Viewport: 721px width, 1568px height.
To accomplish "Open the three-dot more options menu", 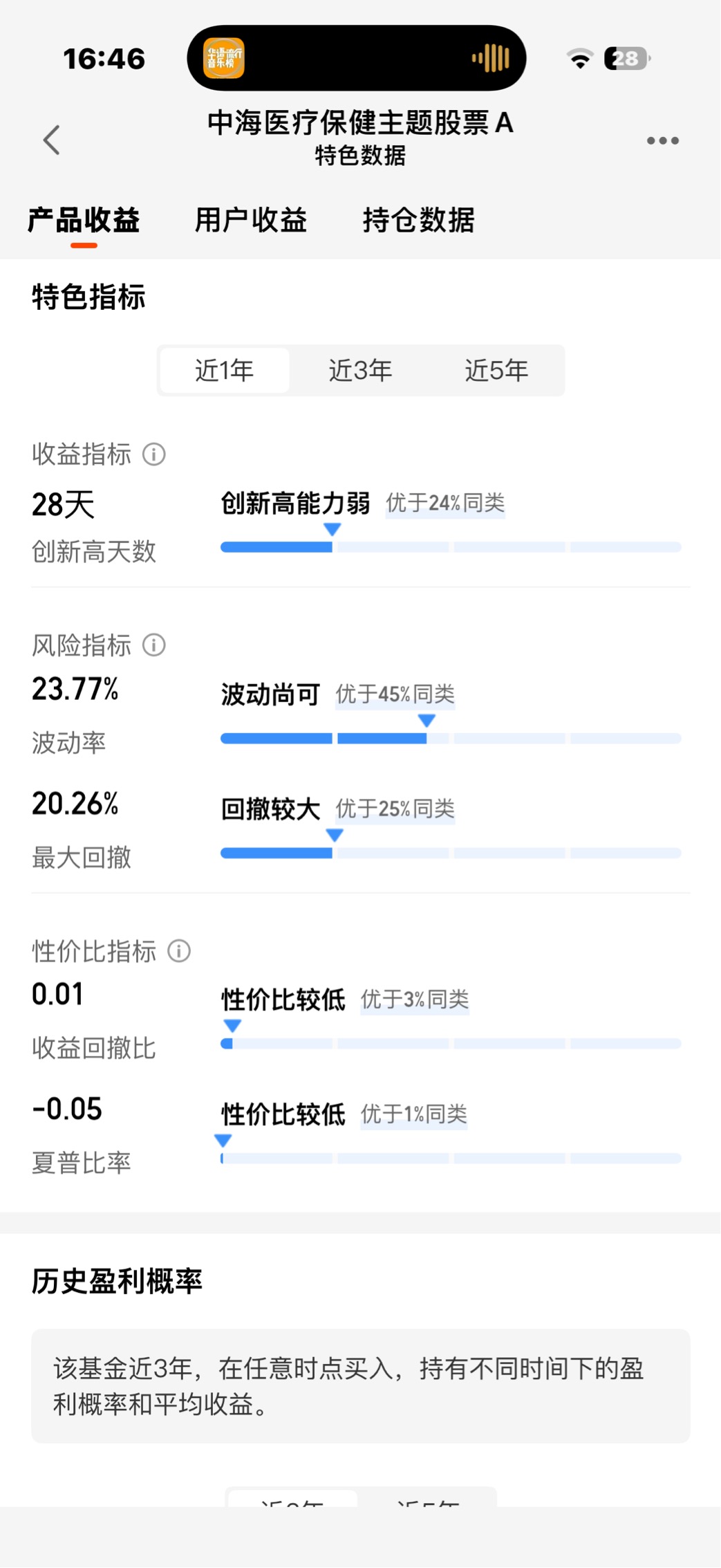I will tap(662, 141).
